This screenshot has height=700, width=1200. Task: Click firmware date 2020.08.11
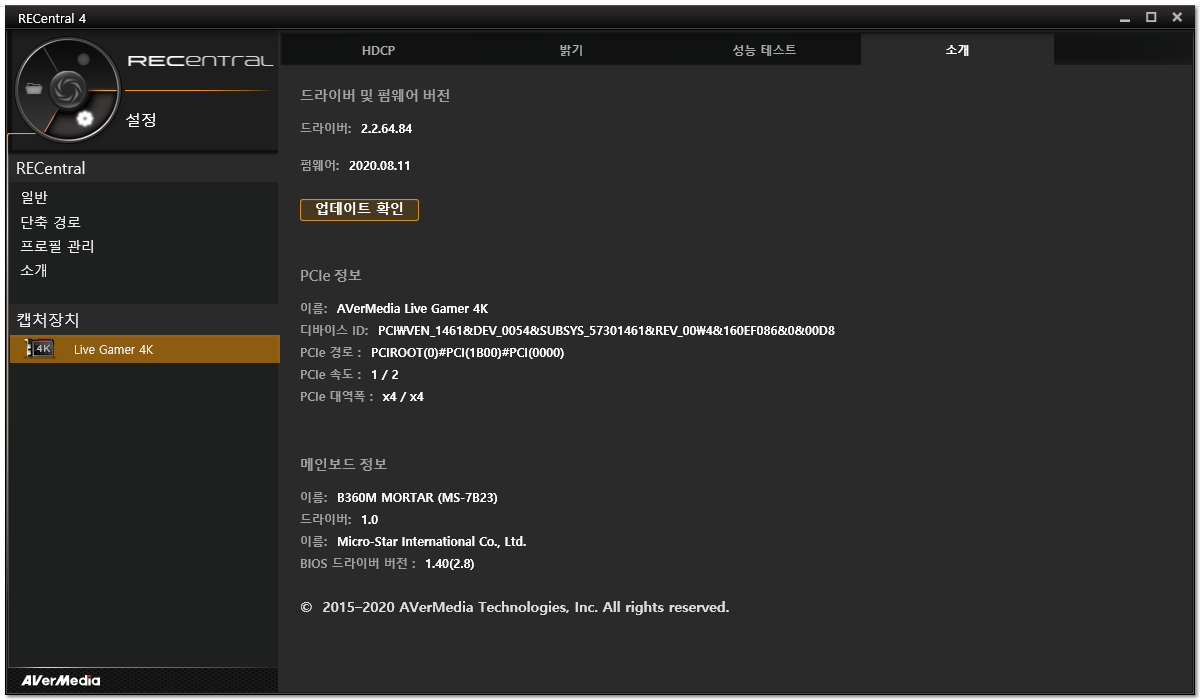[379, 166]
